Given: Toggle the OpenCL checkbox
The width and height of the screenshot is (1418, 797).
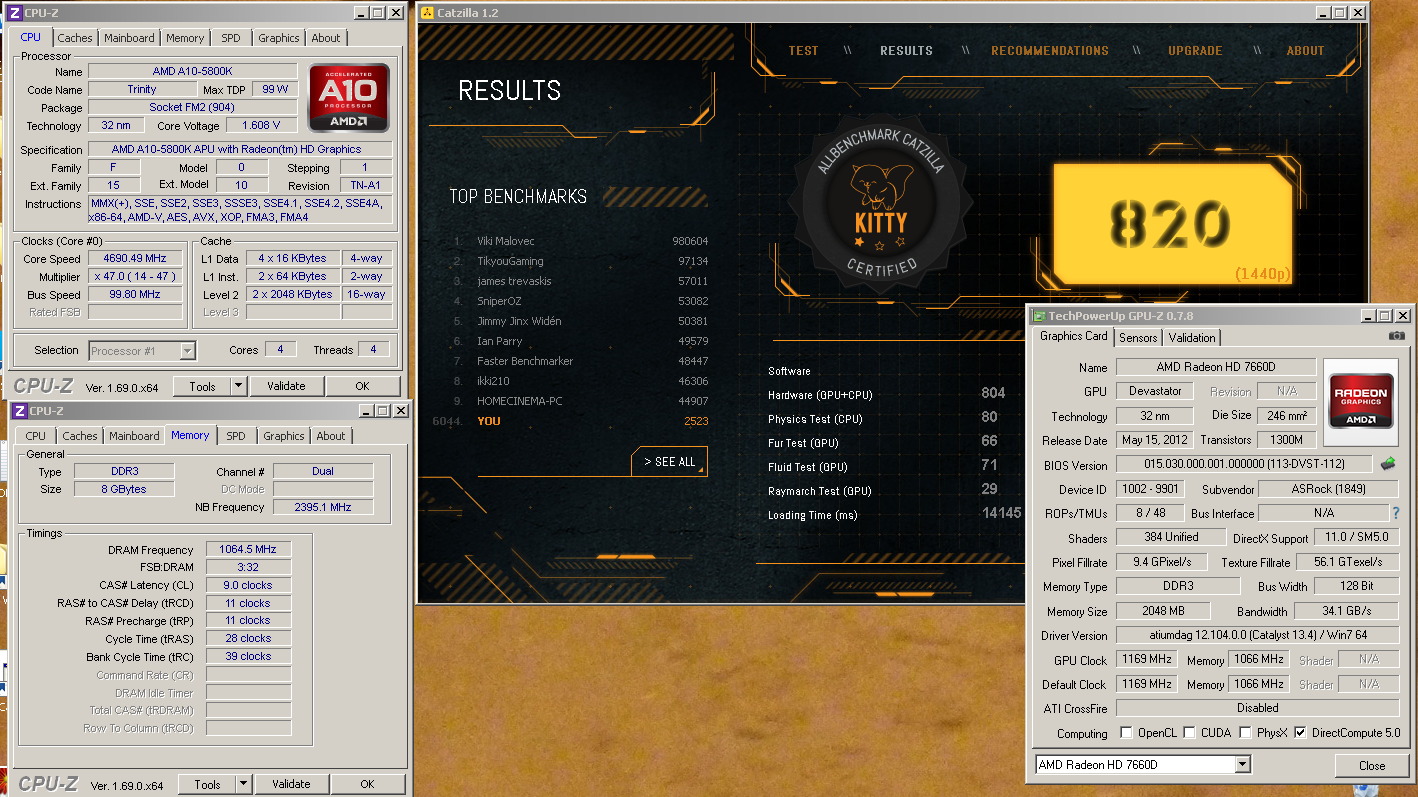Looking at the screenshot, I should click(1127, 733).
